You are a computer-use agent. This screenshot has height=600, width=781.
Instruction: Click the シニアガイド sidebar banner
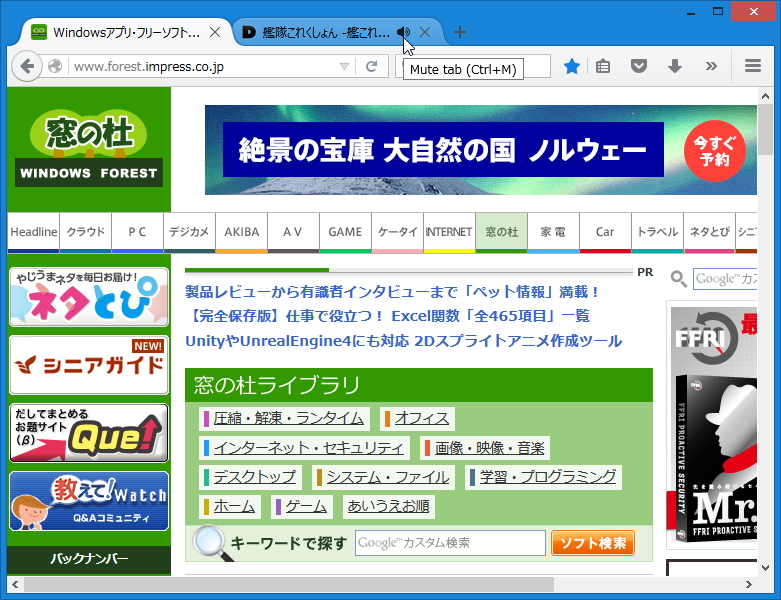click(89, 365)
